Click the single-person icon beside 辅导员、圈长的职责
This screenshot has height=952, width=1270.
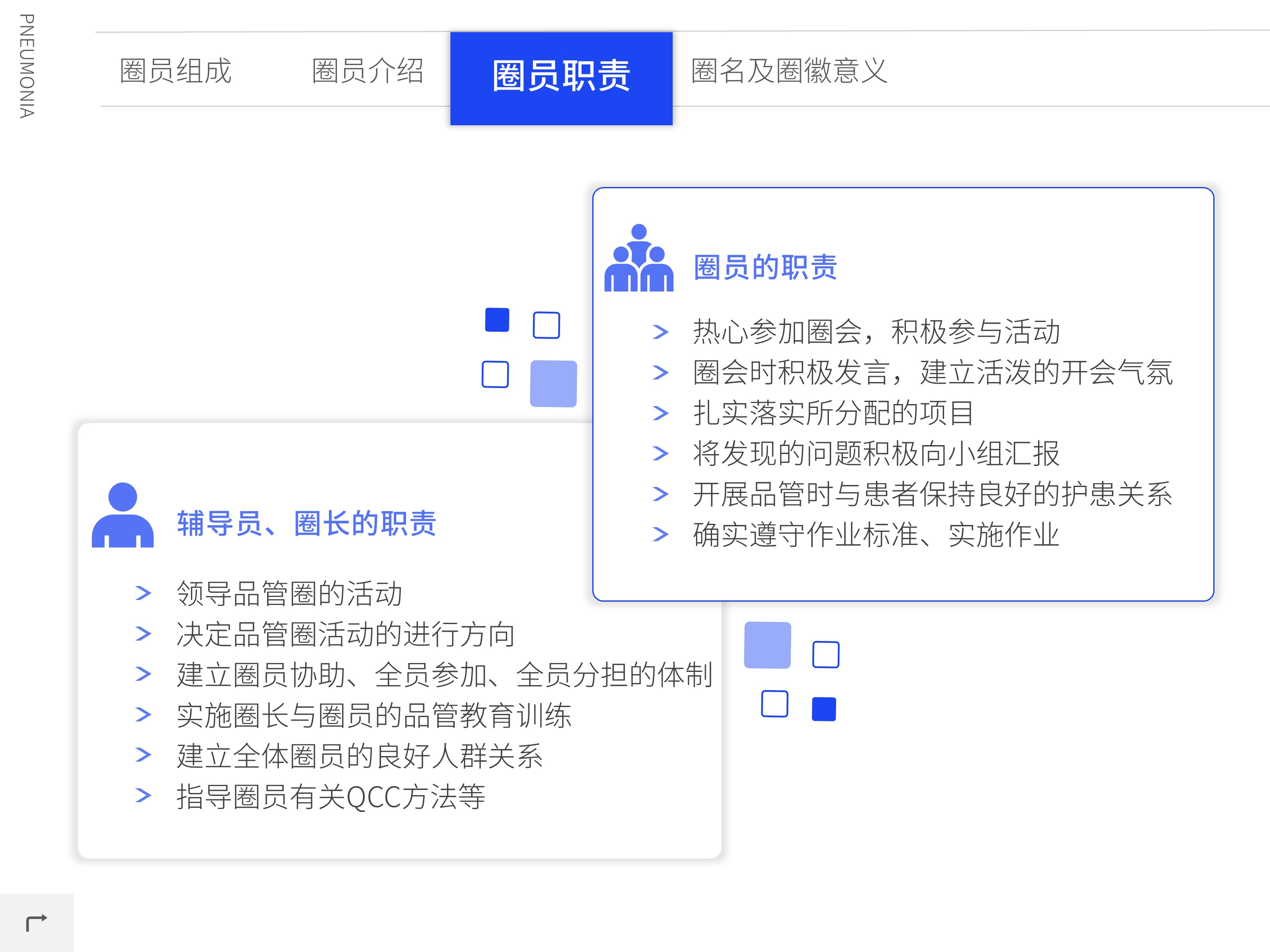(x=123, y=515)
